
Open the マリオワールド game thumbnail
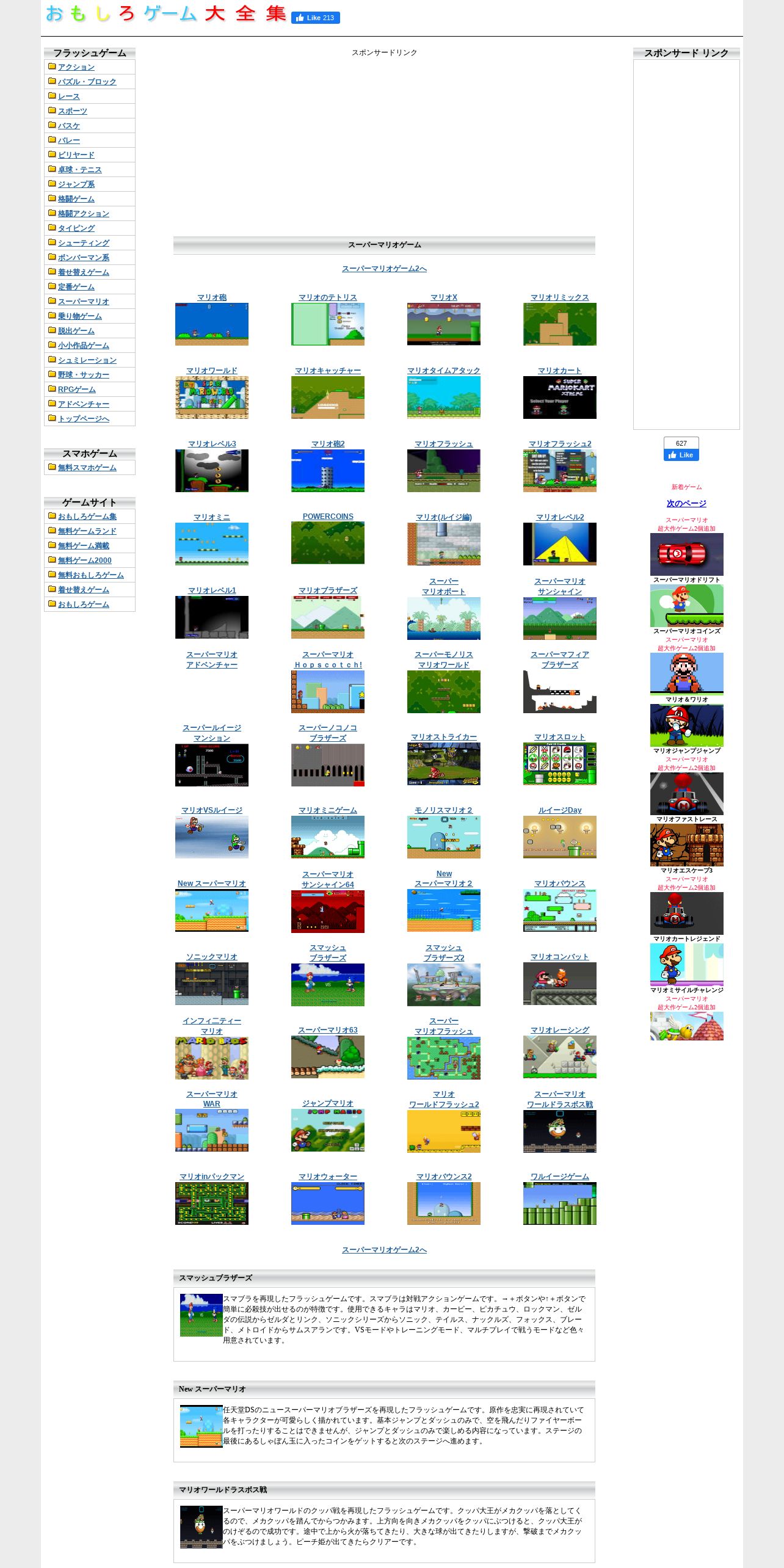(212, 397)
